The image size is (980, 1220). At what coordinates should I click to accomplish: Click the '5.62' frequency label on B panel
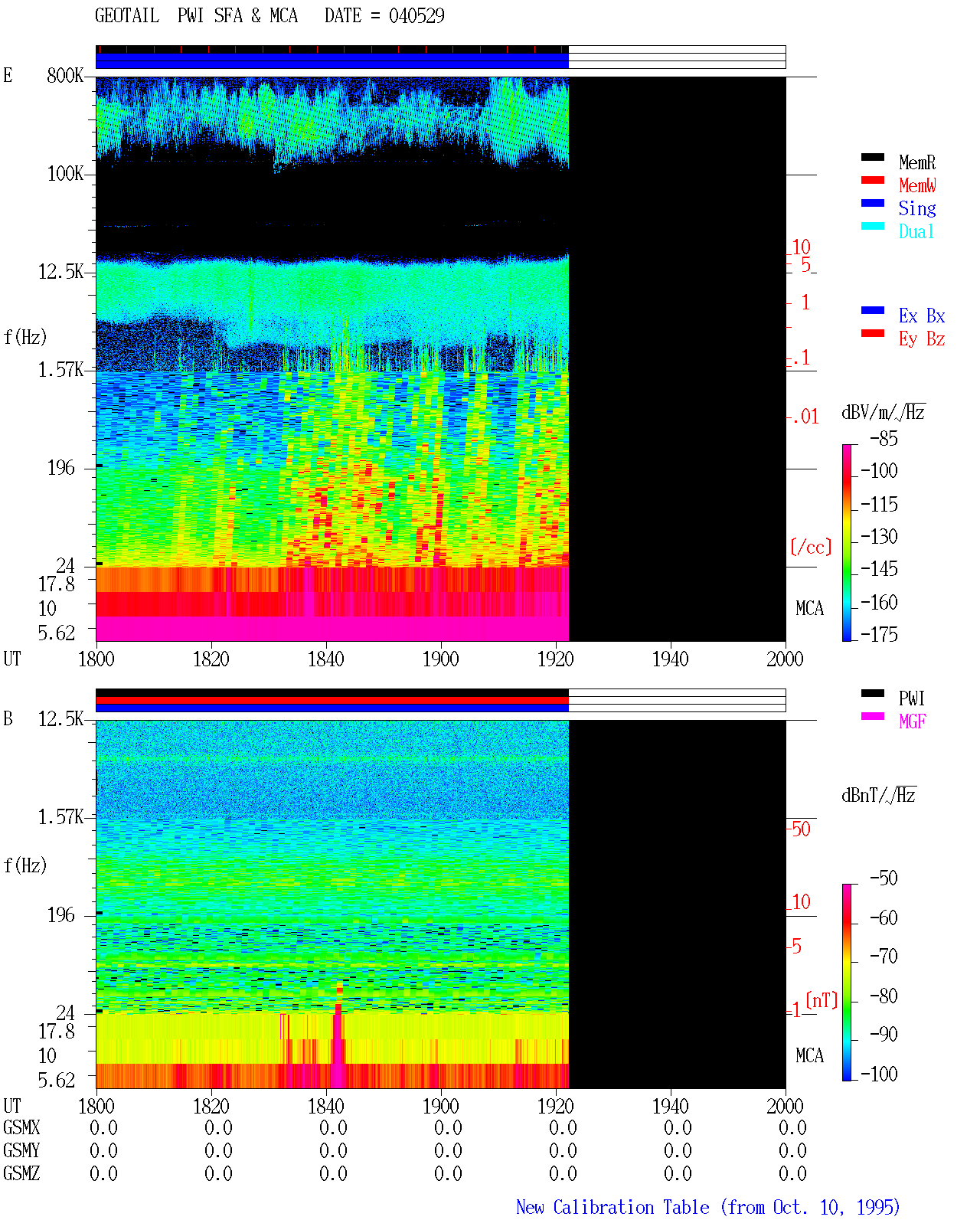57,1080
